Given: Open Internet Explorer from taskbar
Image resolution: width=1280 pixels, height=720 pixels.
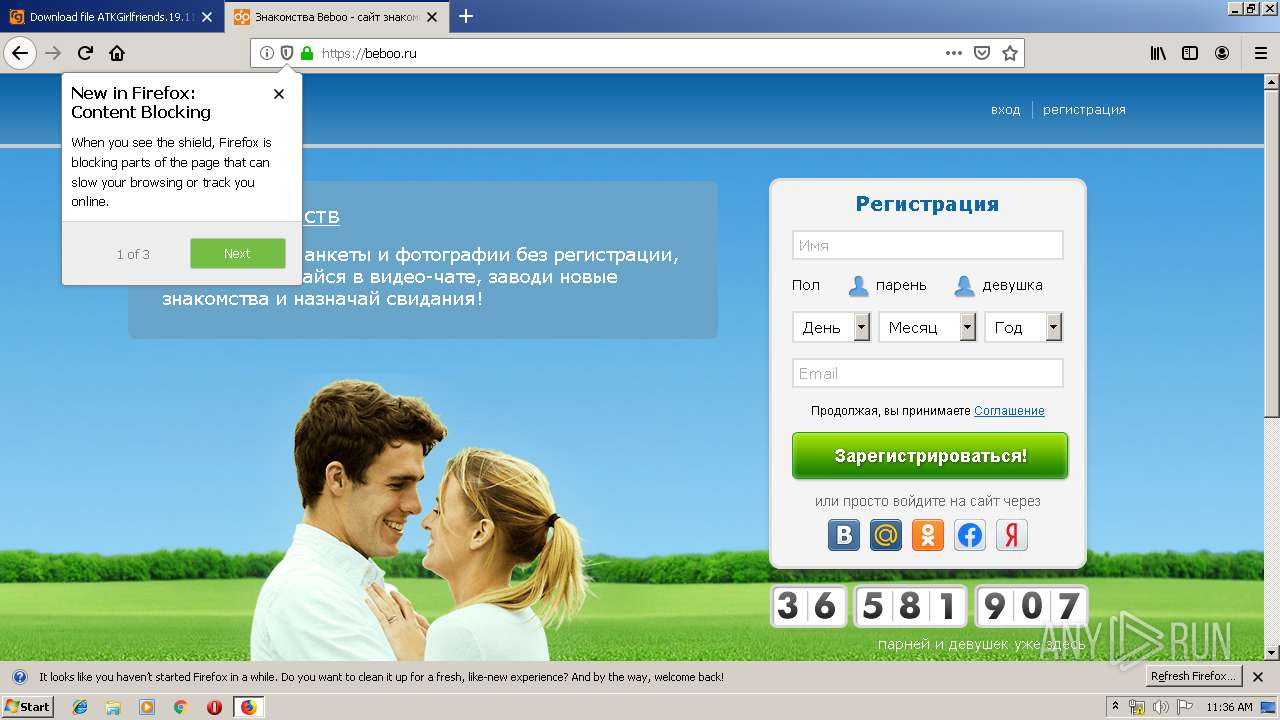Looking at the screenshot, I should click(x=80, y=707).
